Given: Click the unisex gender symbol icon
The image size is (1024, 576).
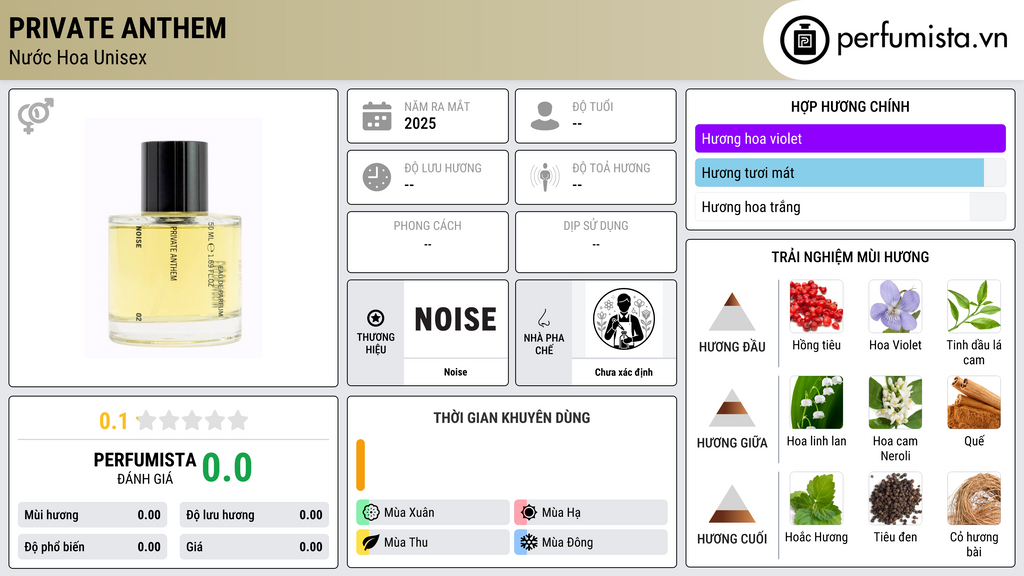Looking at the screenshot, I should (36, 116).
